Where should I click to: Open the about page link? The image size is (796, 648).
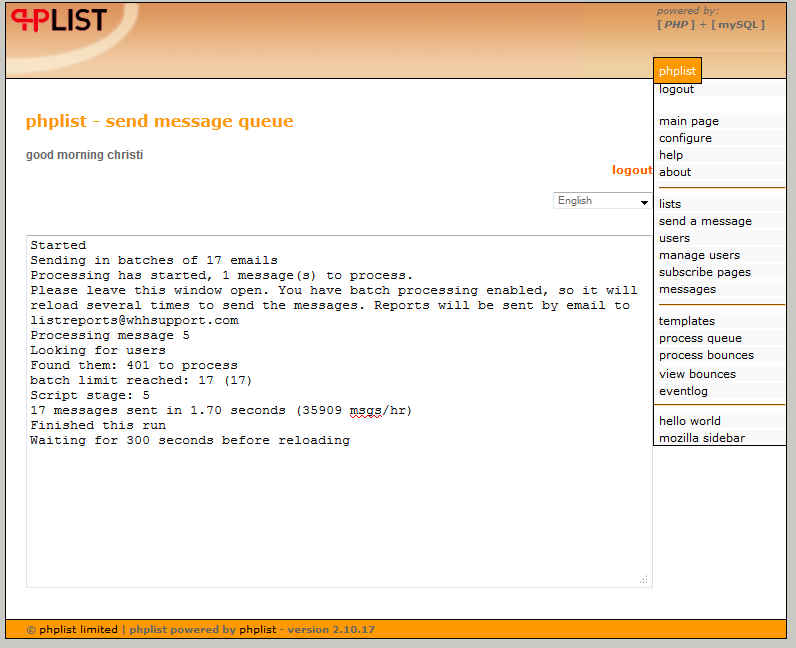click(x=675, y=172)
